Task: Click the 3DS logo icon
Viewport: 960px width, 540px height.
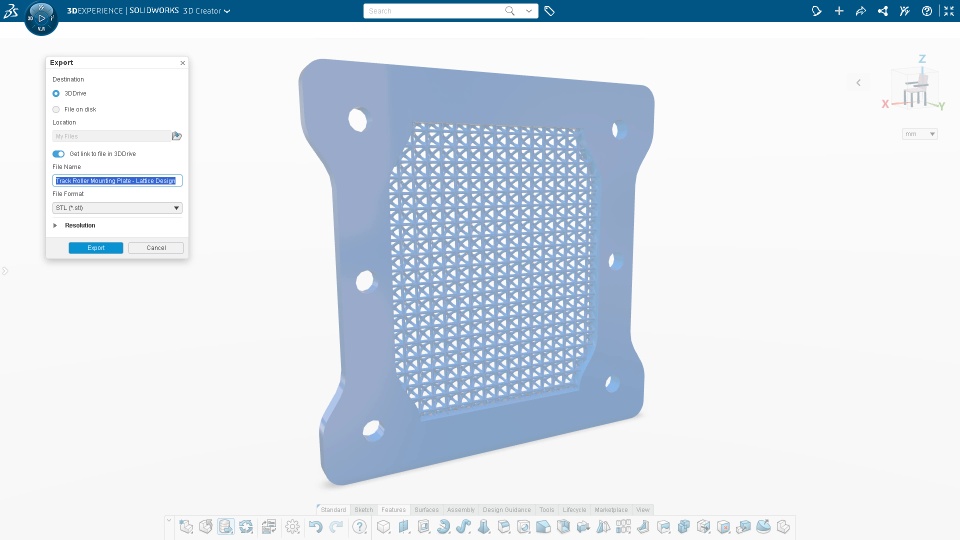Action: tap(11, 11)
